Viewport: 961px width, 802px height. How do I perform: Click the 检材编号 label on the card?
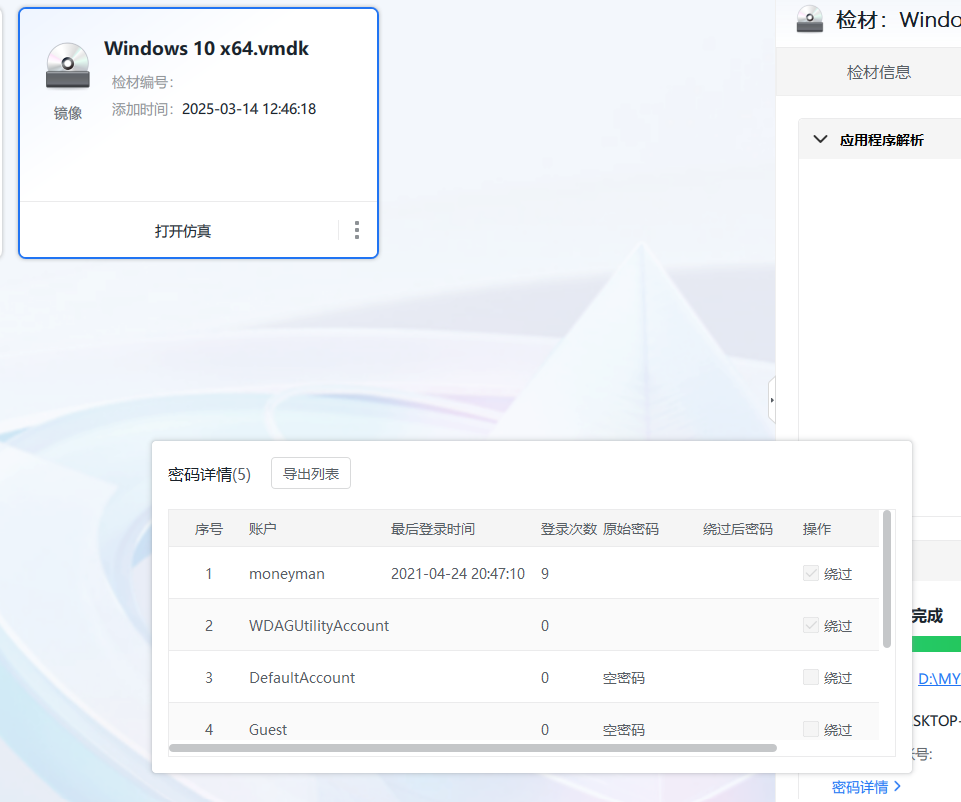click(x=142, y=81)
